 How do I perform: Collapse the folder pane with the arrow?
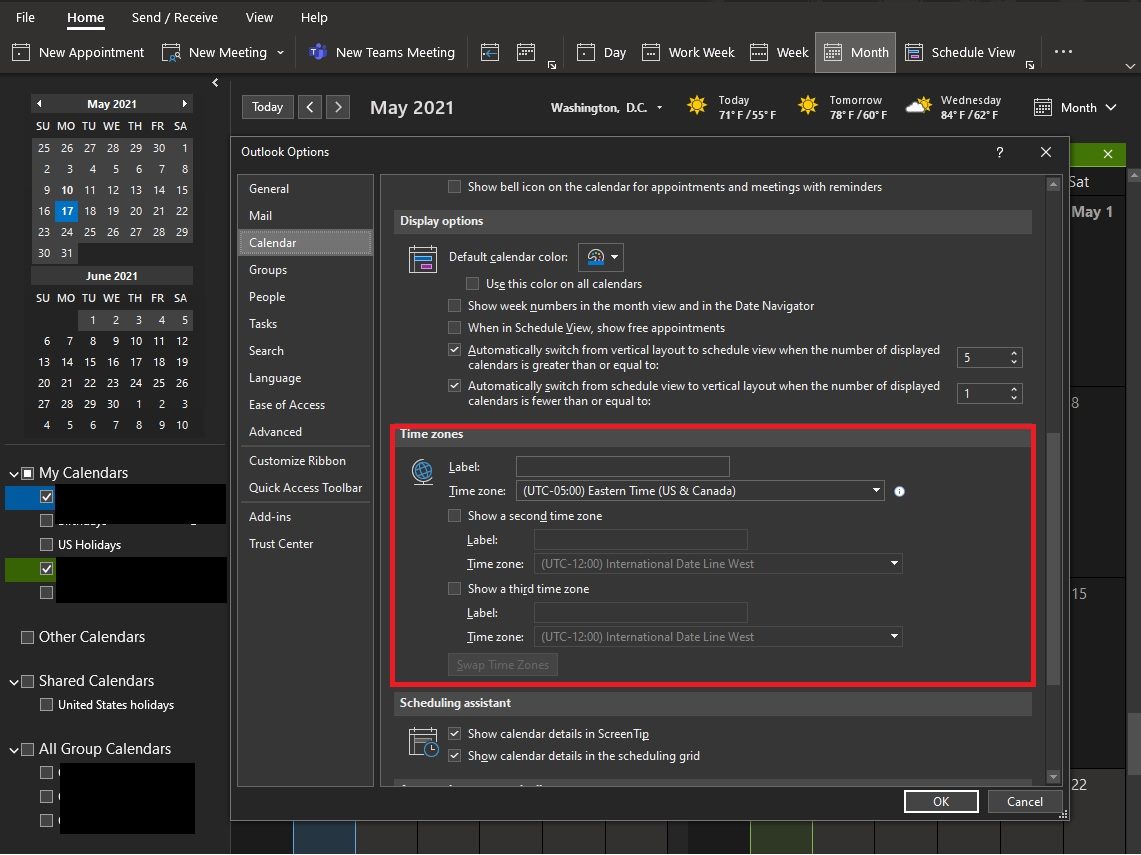pos(215,82)
